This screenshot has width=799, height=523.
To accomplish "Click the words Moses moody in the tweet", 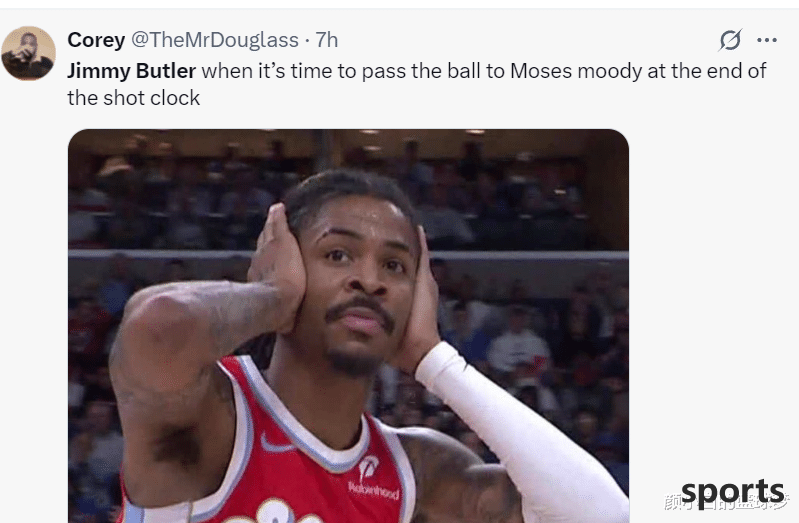I will coord(576,71).
